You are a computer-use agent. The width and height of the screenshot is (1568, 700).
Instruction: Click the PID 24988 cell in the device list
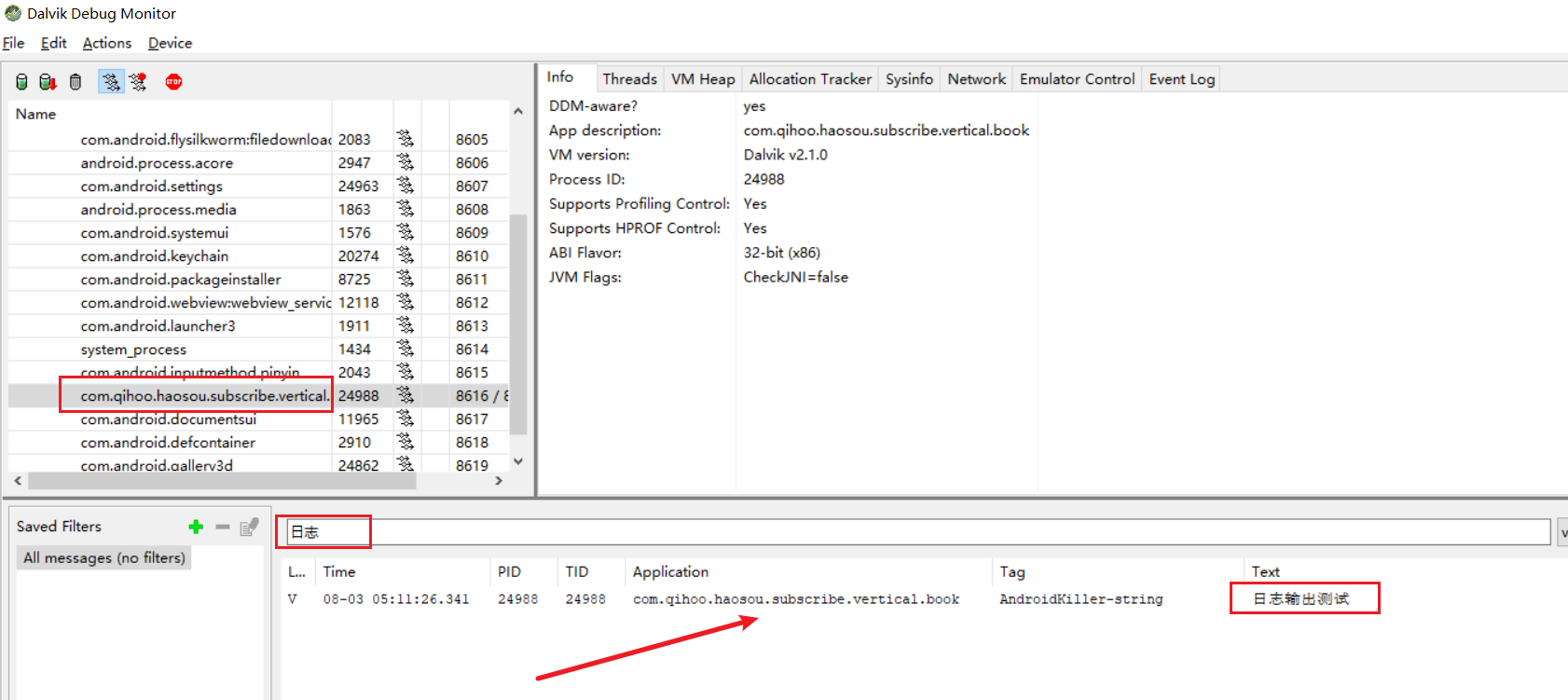pyautogui.click(x=359, y=395)
